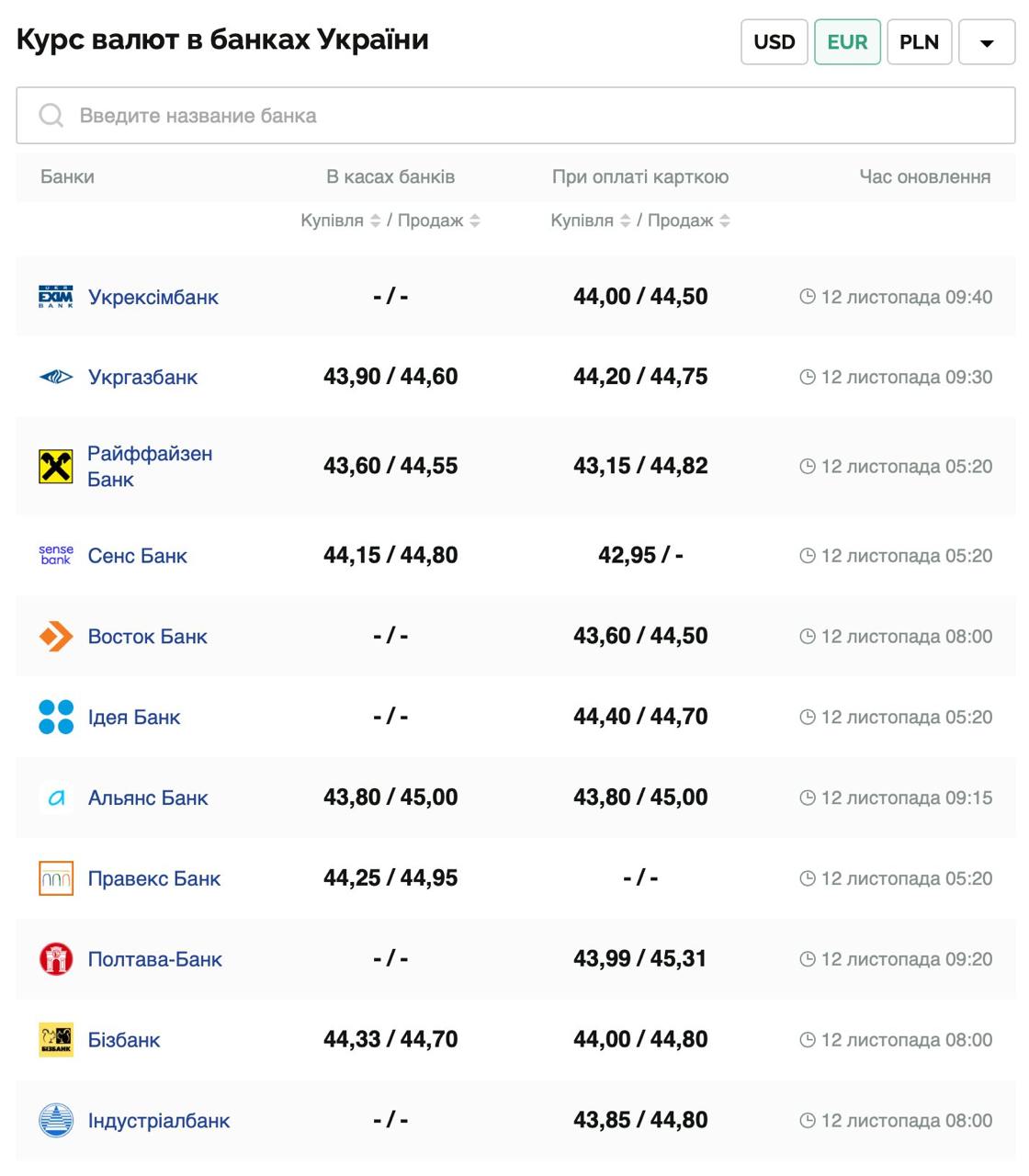
Task: Open the Бізбанк bank page link
Action: click(x=124, y=1040)
